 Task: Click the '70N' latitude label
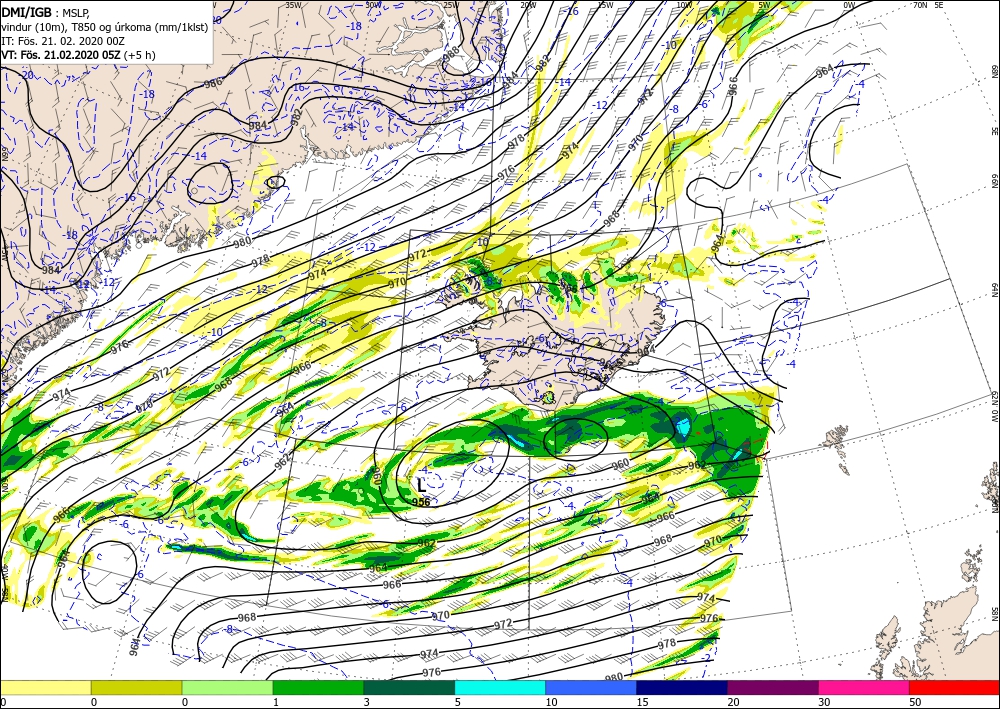[x=920, y=5]
